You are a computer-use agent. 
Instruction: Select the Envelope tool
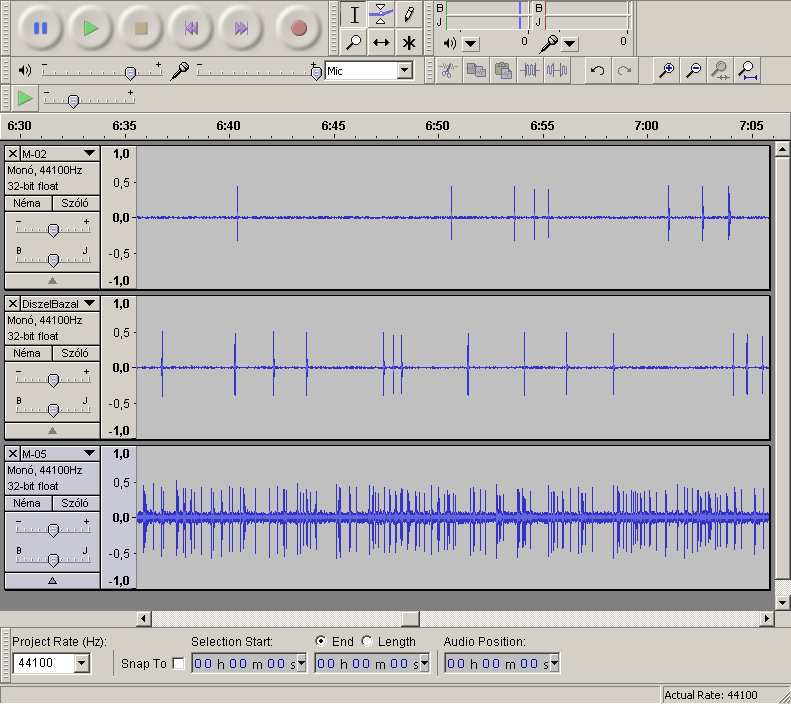[x=381, y=15]
